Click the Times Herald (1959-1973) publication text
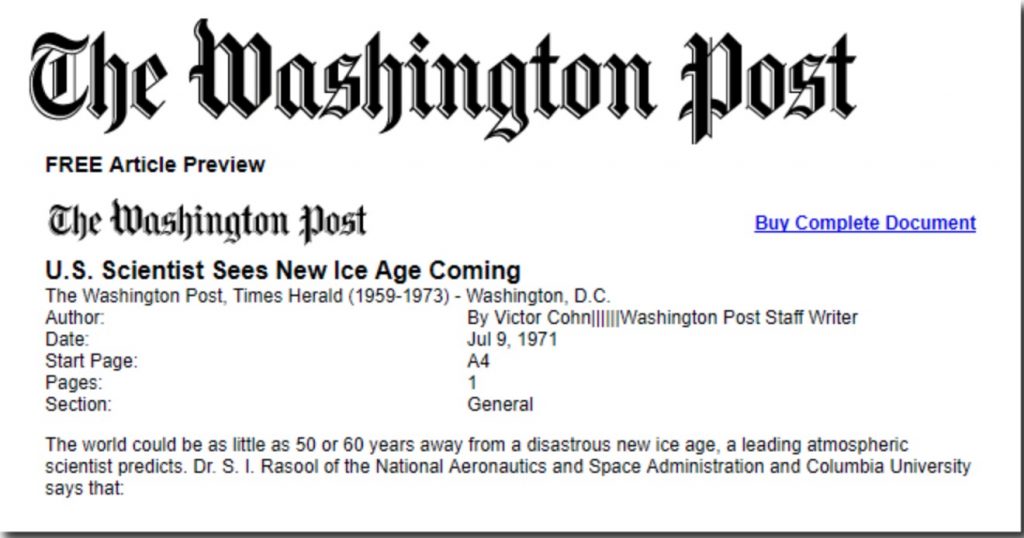The height and width of the screenshot is (538, 1024). point(342,296)
